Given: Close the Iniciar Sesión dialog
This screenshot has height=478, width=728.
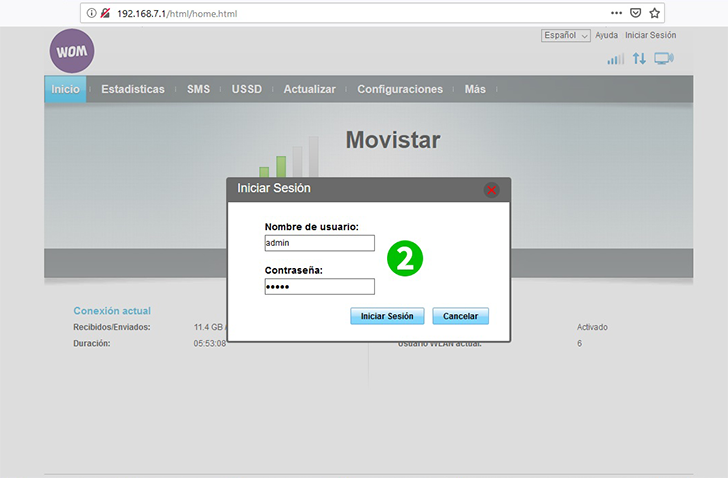Looking at the screenshot, I should click(x=491, y=190).
